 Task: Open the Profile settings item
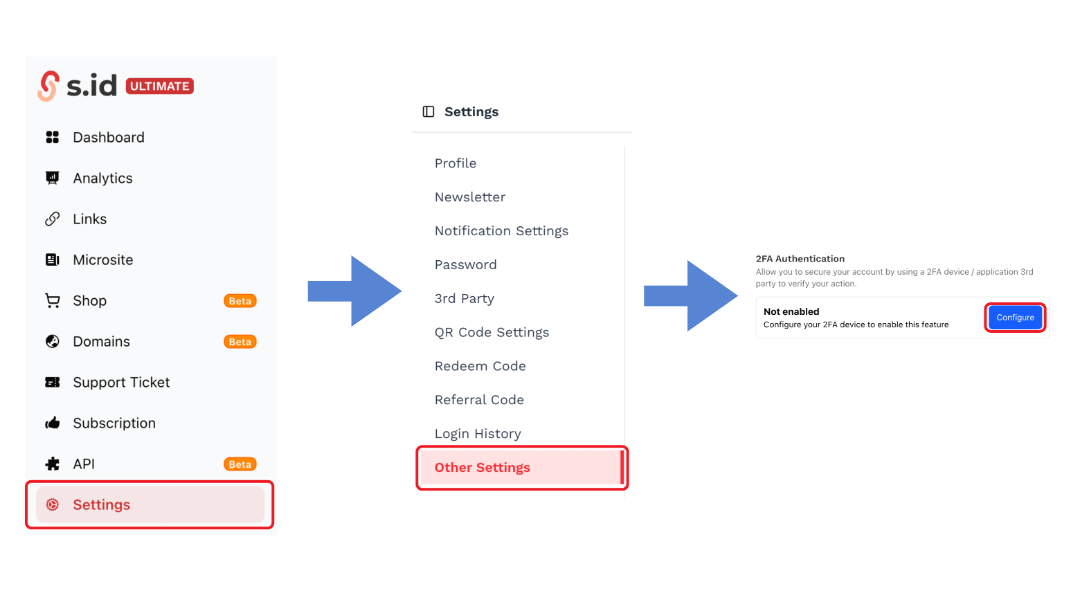(455, 163)
